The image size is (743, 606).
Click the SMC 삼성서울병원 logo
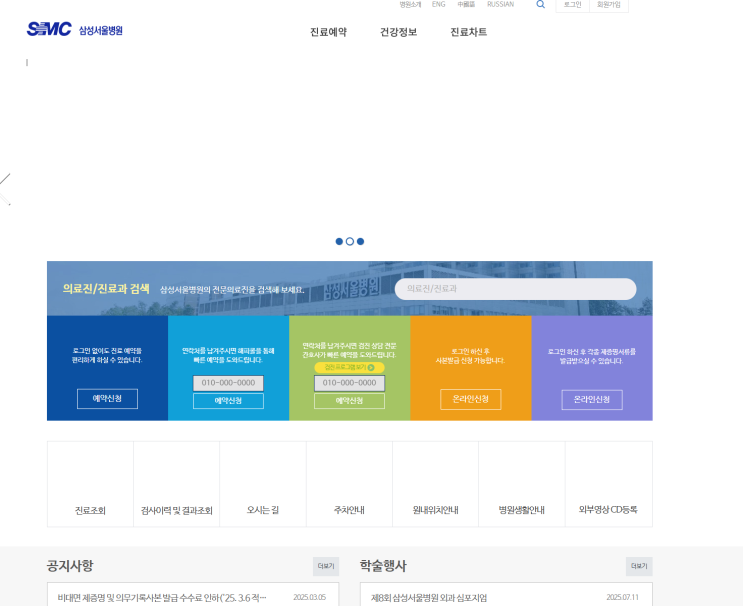point(74,29)
